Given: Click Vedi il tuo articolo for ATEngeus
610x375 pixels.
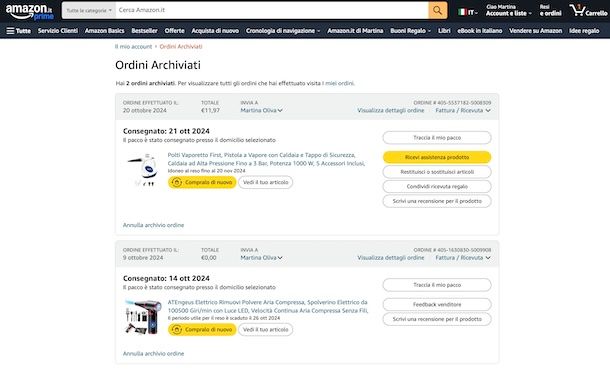Looking at the screenshot, I should pos(265,329).
